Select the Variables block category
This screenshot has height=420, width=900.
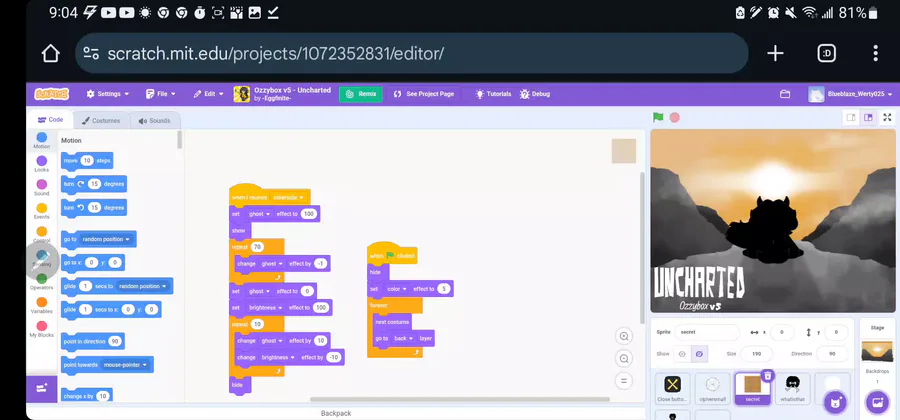[41, 305]
